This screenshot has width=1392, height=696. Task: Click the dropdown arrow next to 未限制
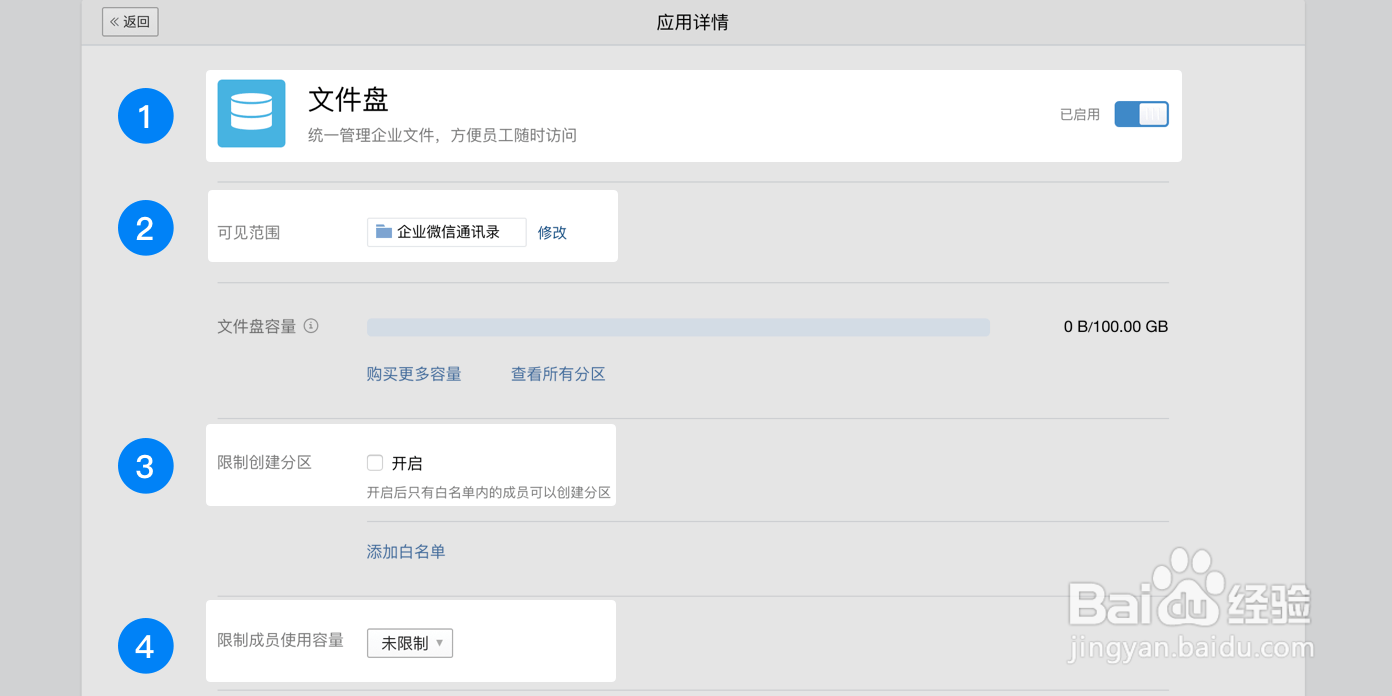pos(442,643)
